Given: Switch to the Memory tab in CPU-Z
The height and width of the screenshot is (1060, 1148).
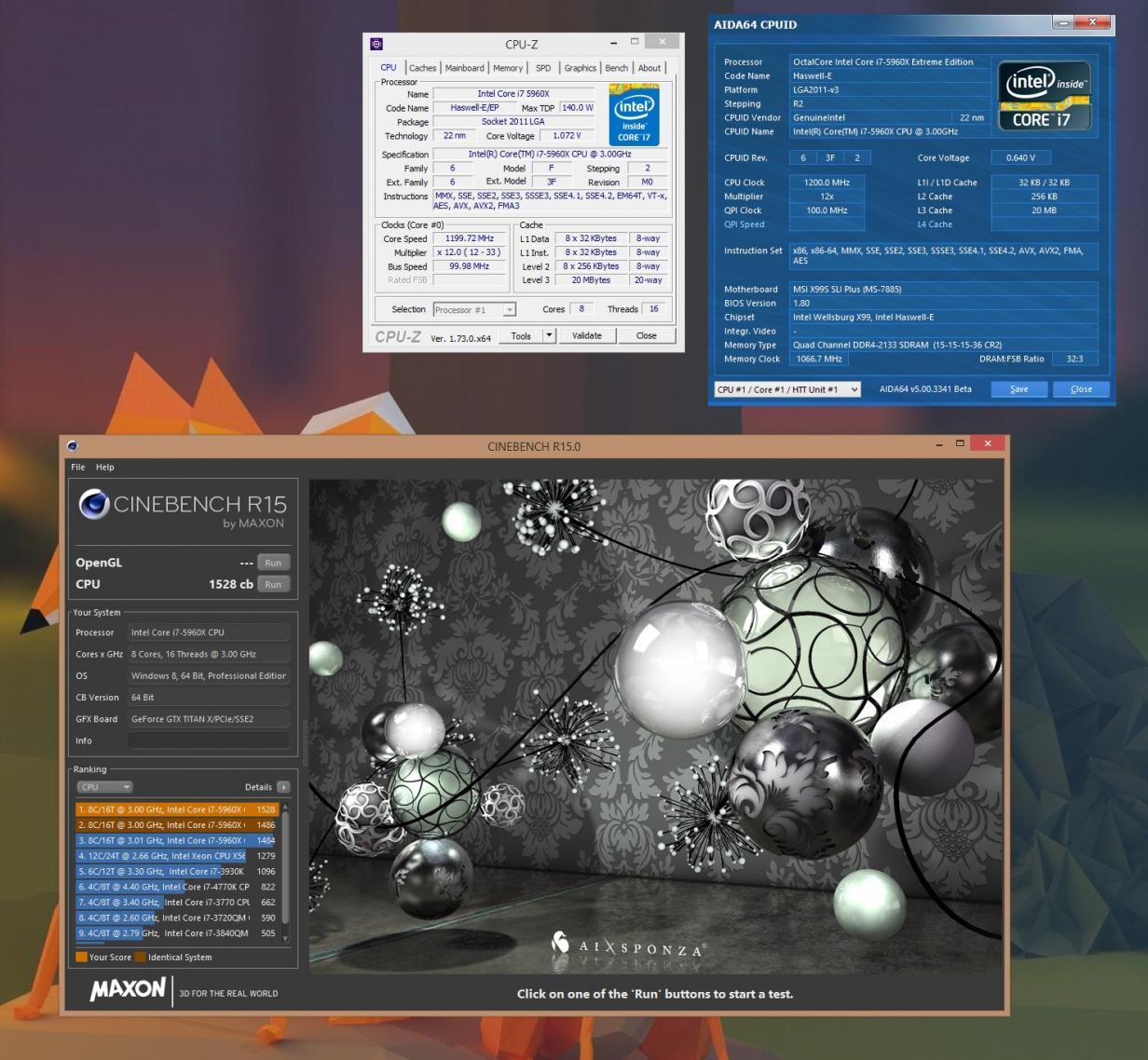Looking at the screenshot, I should [508, 68].
